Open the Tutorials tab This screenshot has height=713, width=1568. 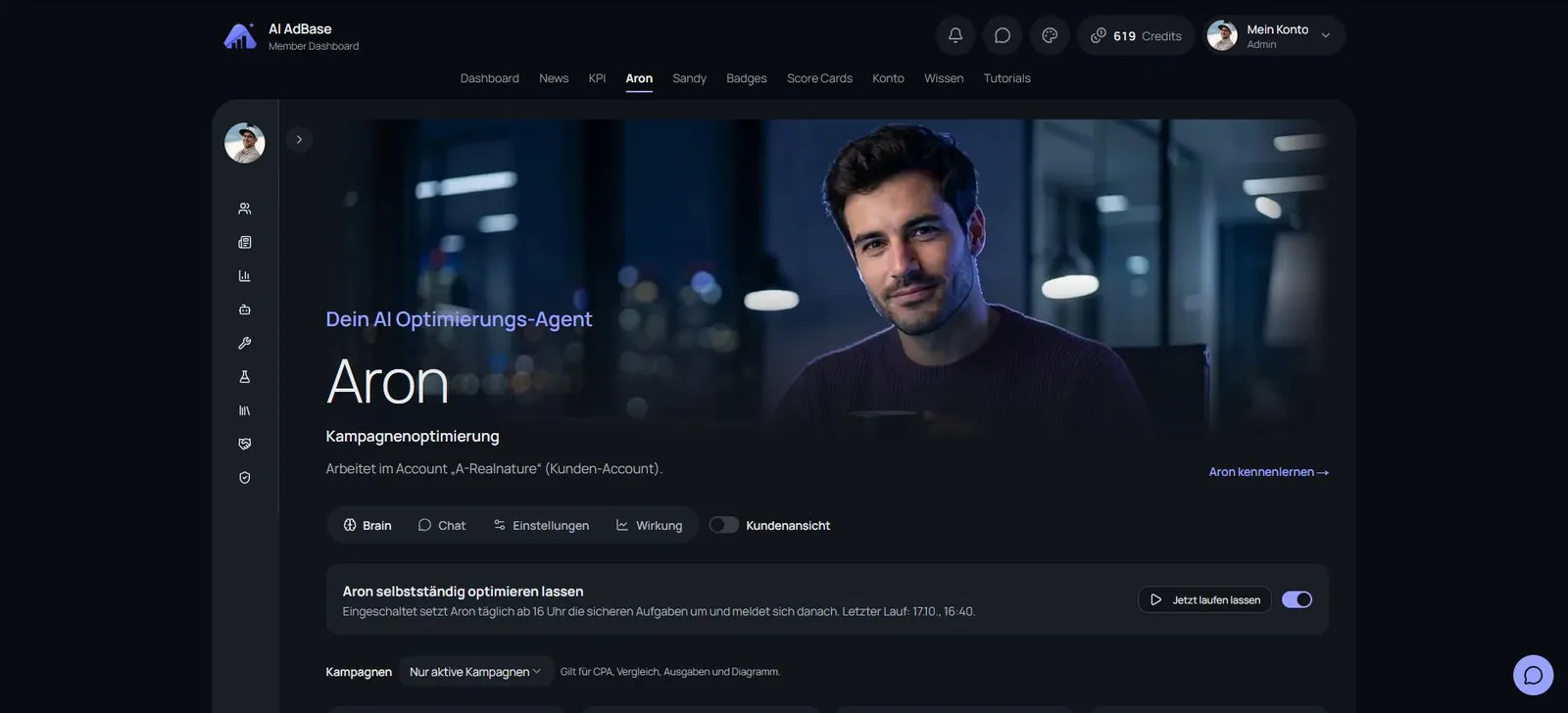(1006, 78)
